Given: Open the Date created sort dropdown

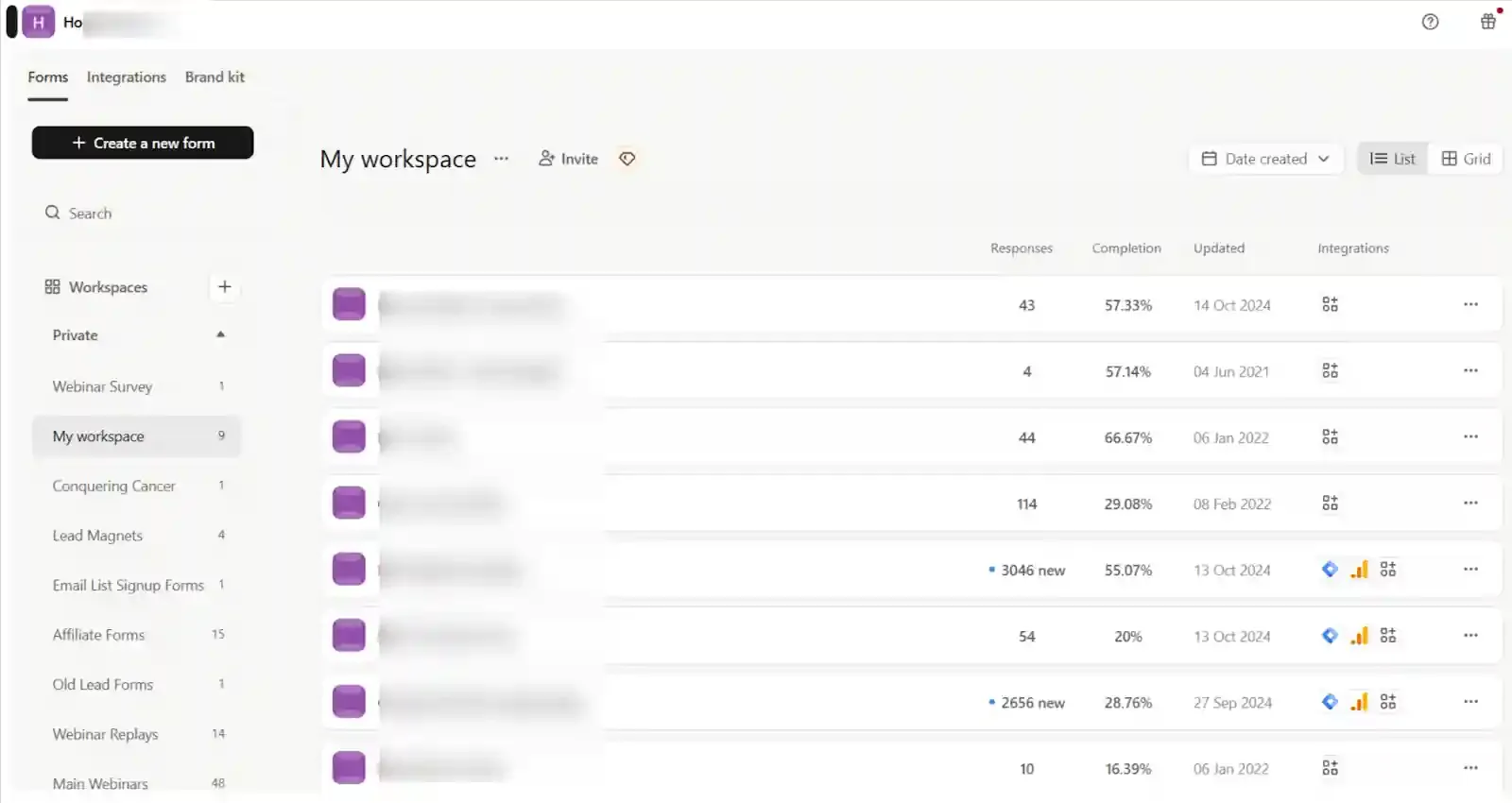Looking at the screenshot, I should pyautogui.click(x=1265, y=159).
